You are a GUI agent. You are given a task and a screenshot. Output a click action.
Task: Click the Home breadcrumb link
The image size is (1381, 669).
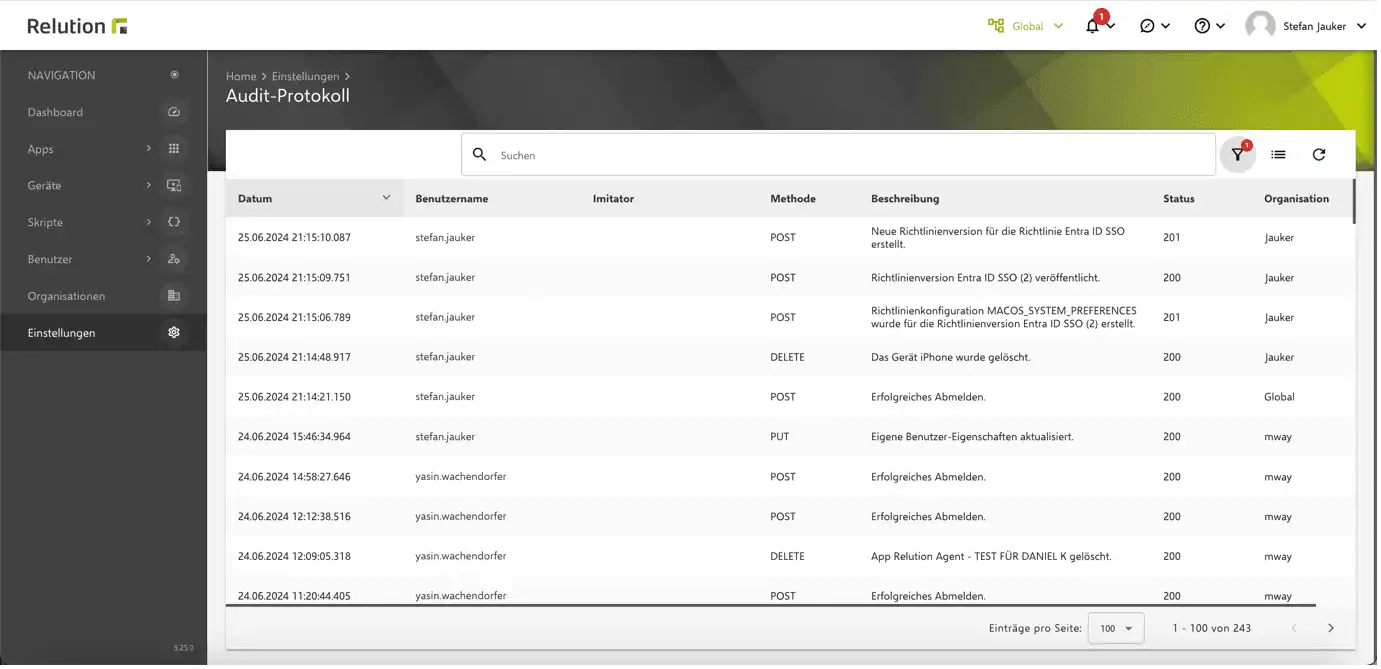(x=242, y=76)
